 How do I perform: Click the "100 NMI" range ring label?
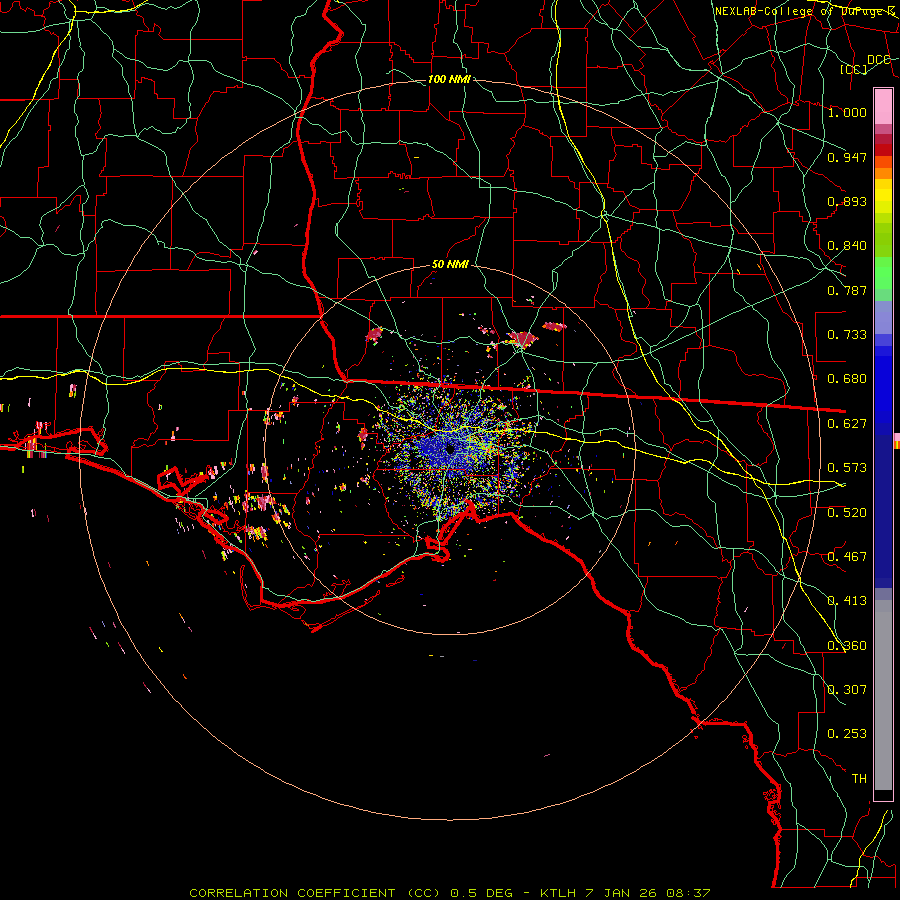pyautogui.click(x=449, y=79)
